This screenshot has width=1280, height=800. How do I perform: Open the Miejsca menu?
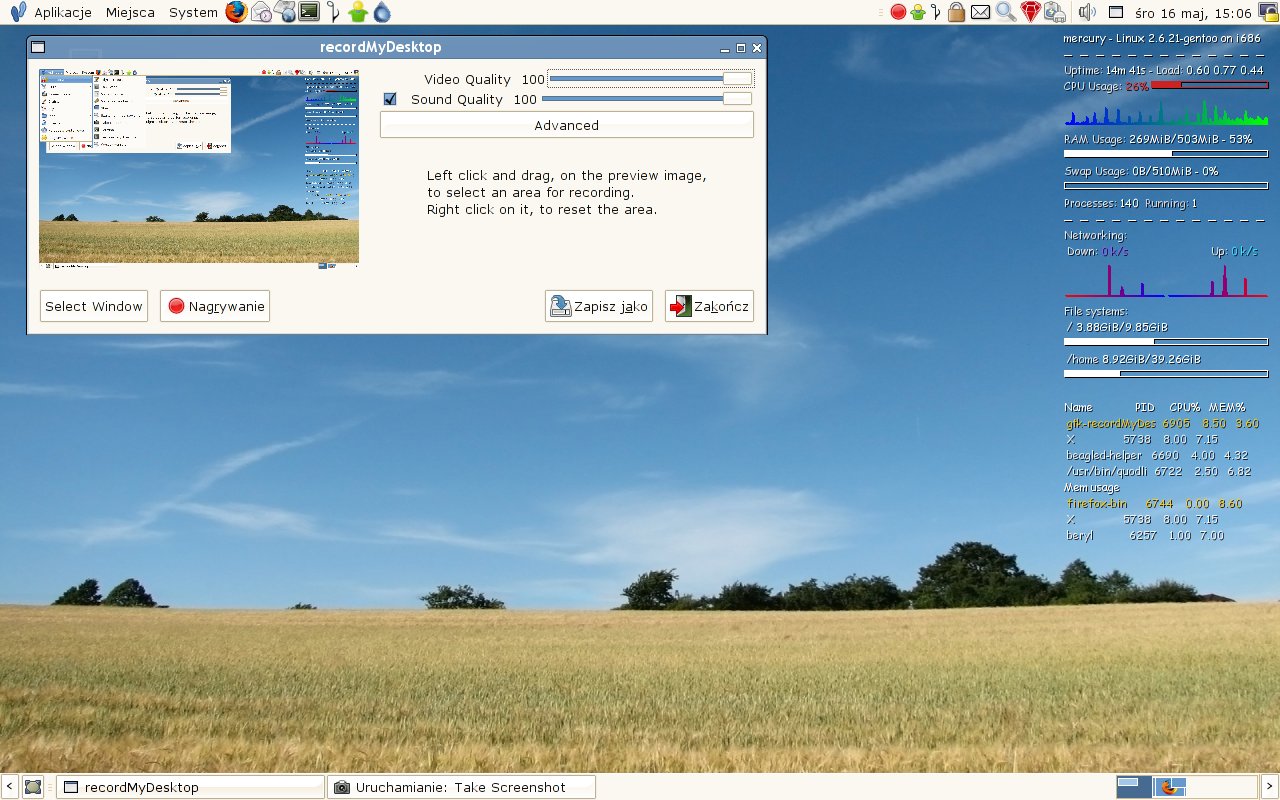click(x=130, y=13)
